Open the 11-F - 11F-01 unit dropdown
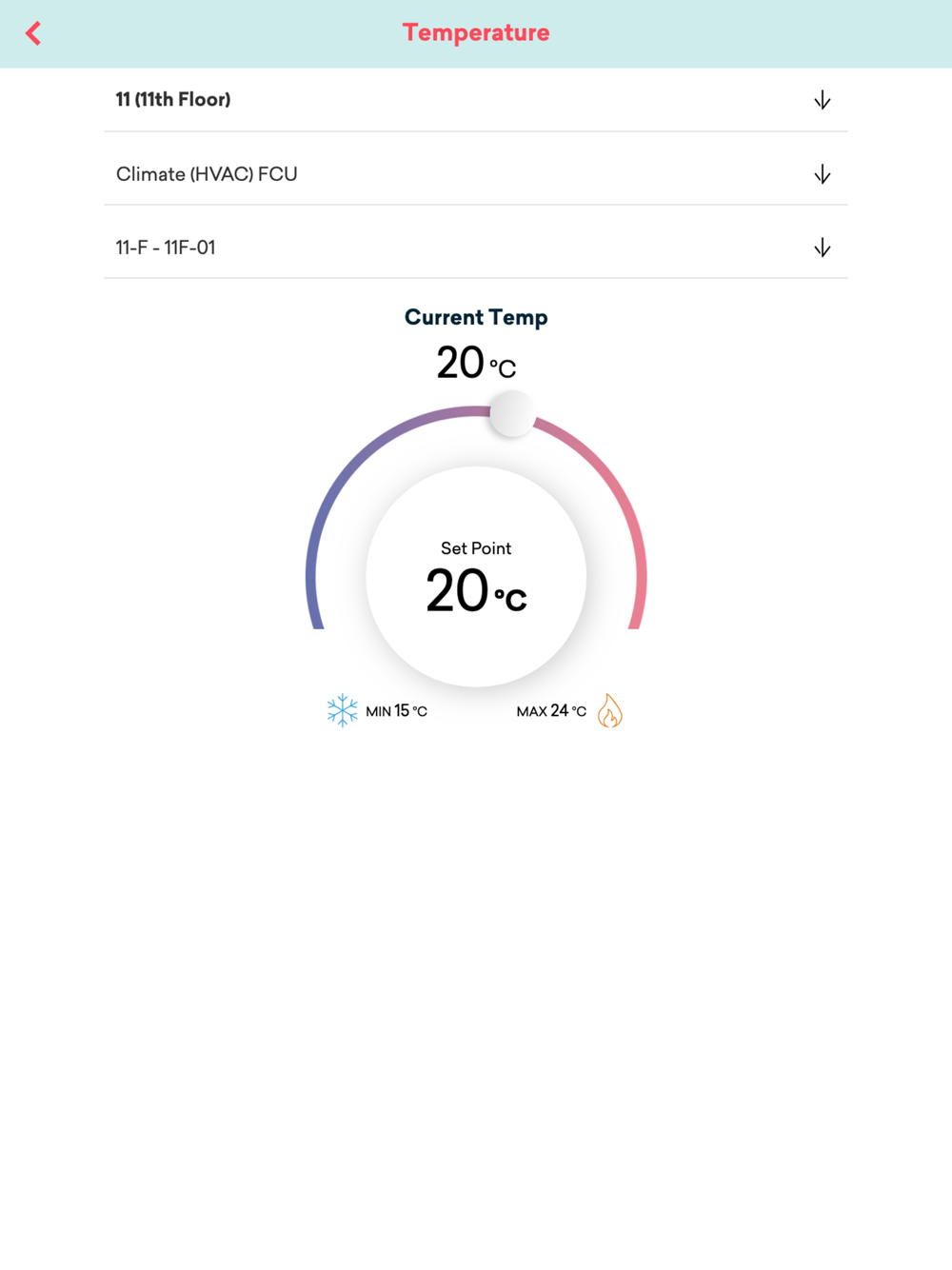This screenshot has width=952, height=1270. pos(166,248)
